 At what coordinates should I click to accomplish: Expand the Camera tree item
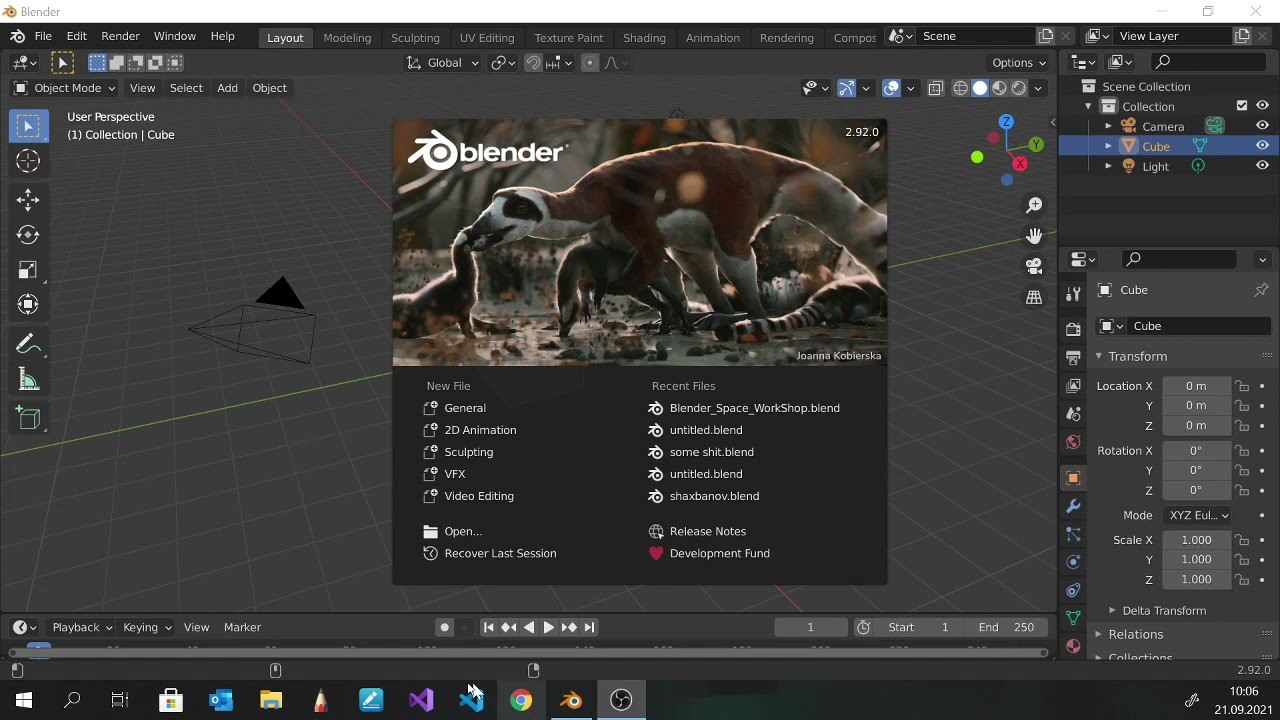click(x=1108, y=126)
